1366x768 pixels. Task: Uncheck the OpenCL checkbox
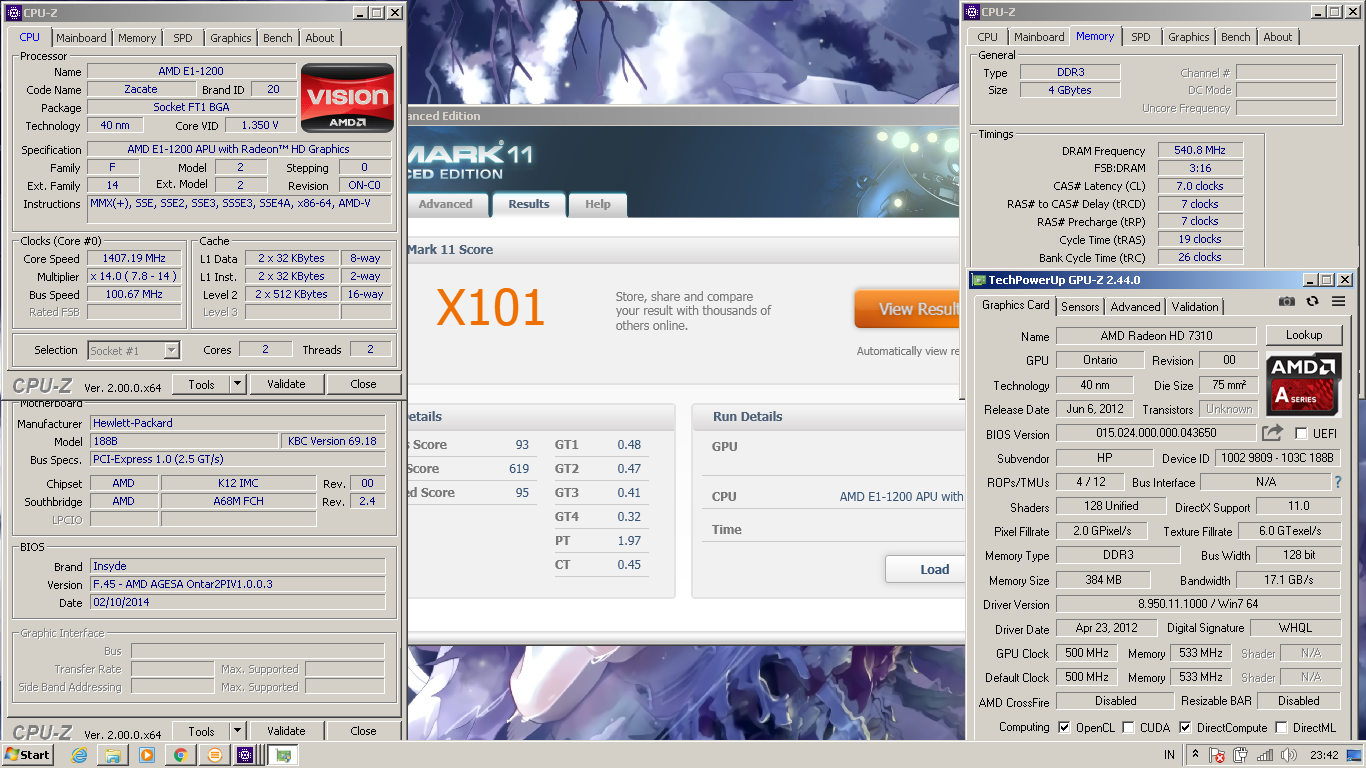1064,727
